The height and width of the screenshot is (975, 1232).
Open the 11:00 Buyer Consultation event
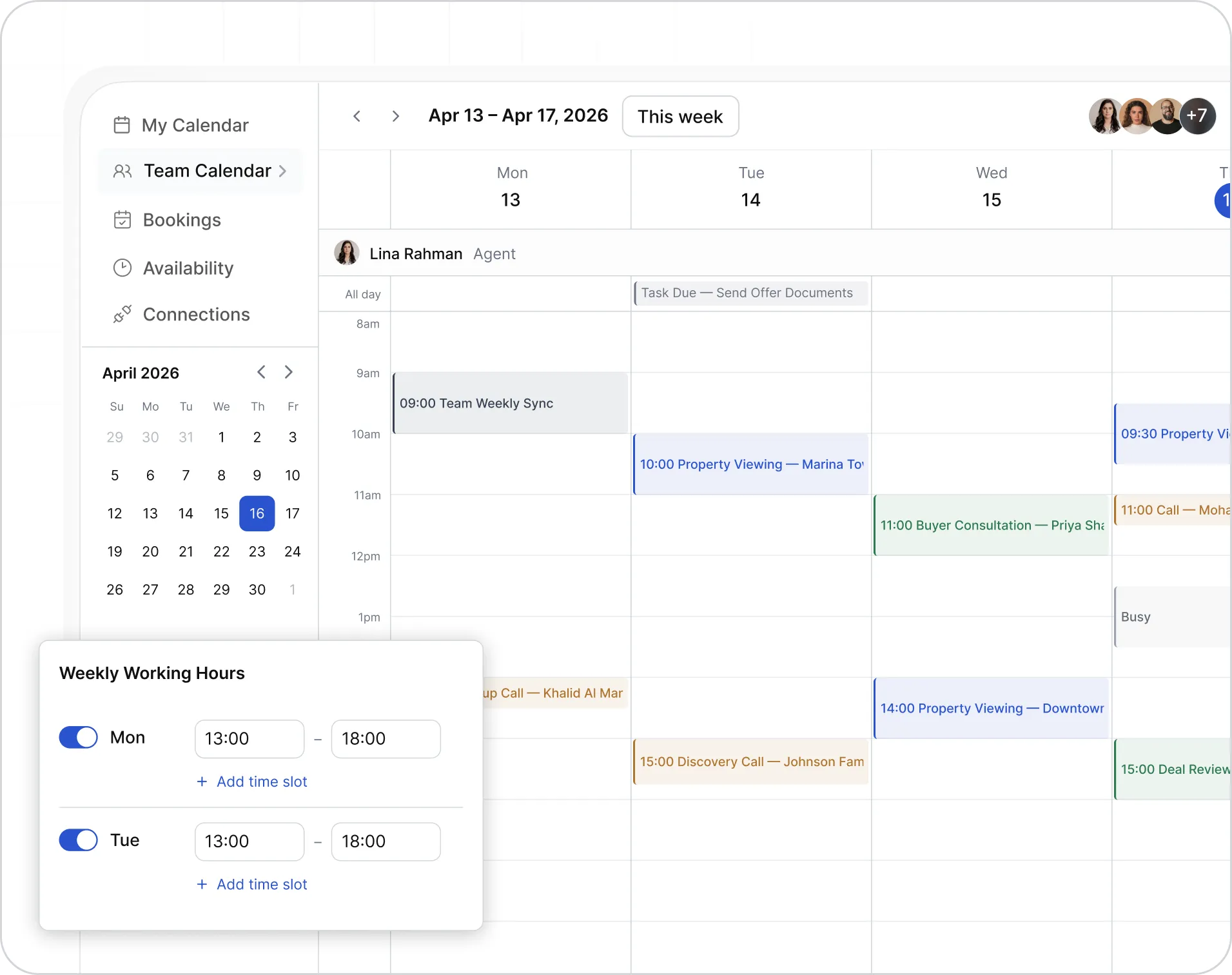(991, 525)
